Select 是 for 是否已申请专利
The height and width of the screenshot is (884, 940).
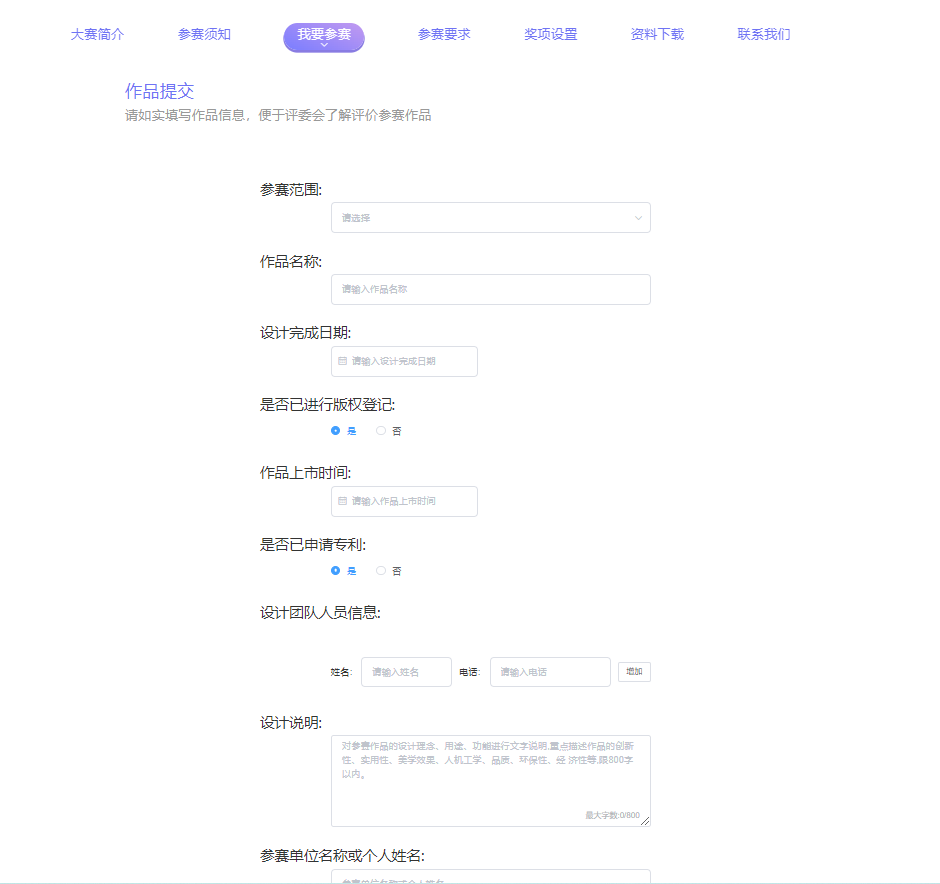click(336, 571)
